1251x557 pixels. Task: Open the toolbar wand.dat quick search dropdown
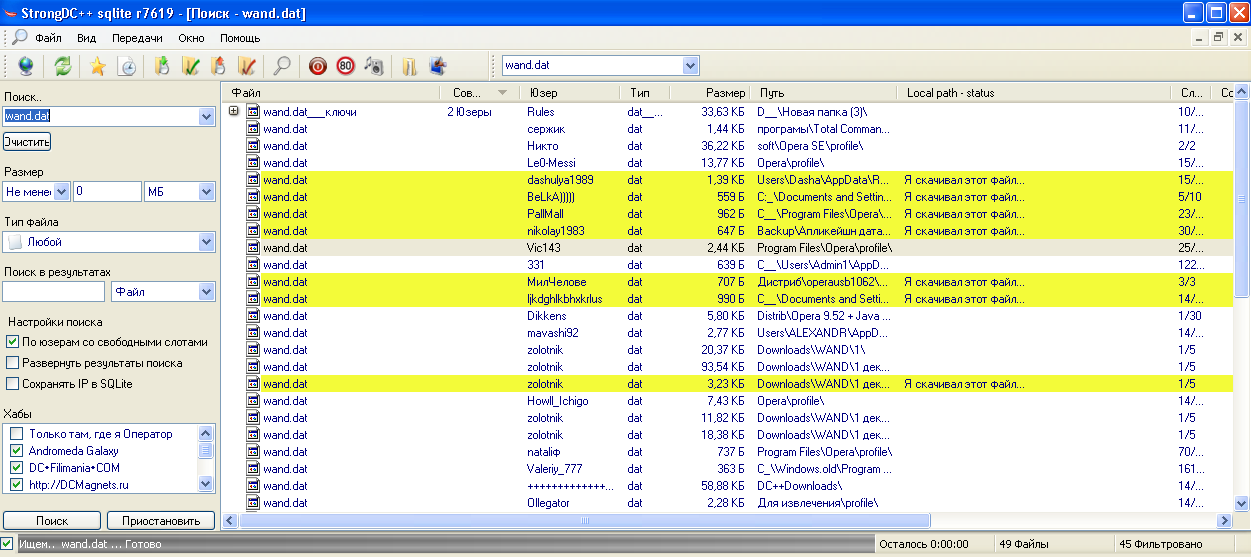point(691,65)
